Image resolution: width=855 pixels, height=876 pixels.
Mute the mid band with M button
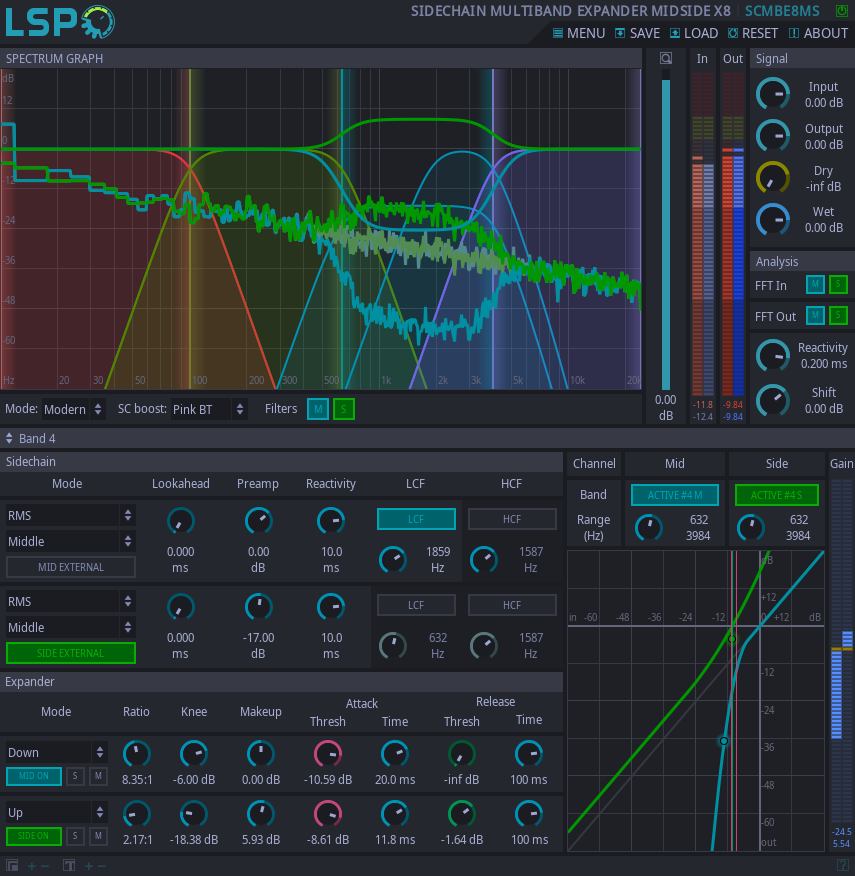point(98,776)
